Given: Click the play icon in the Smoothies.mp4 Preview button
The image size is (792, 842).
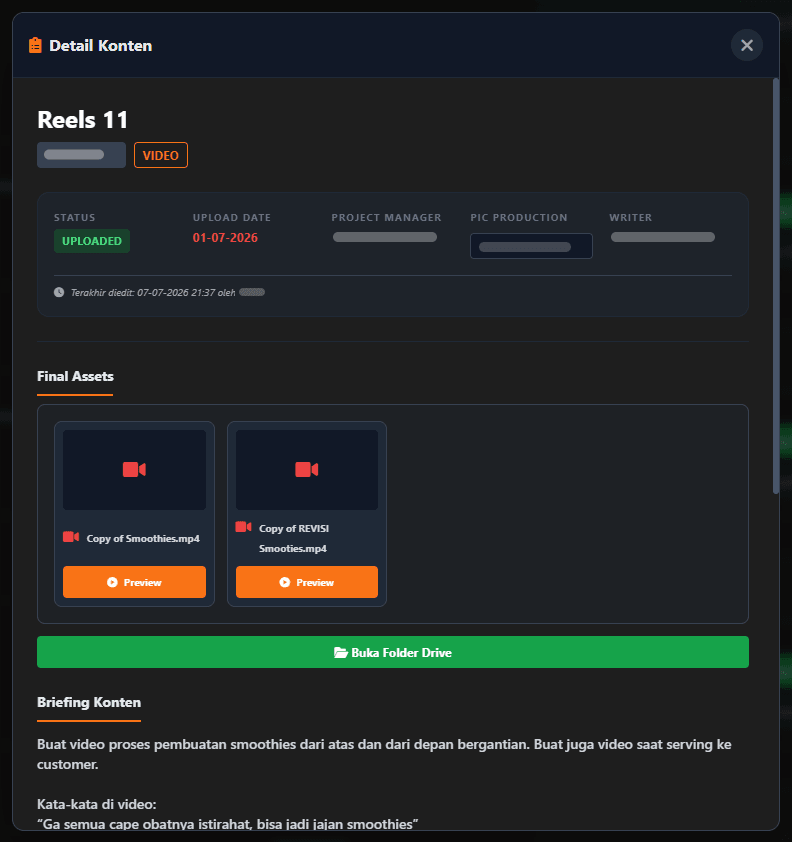Looking at the screenshot, I should pyautogui.click(x=112, y=582).
